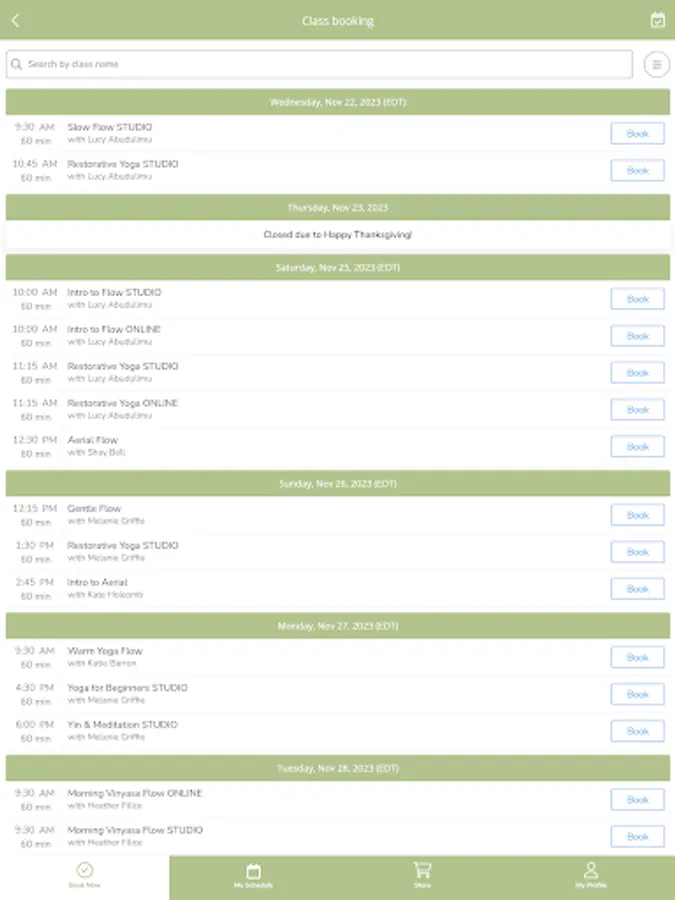
Task: Book Morning Vinyasa Flow ONLINE class
Action: (x=637, y=800)
